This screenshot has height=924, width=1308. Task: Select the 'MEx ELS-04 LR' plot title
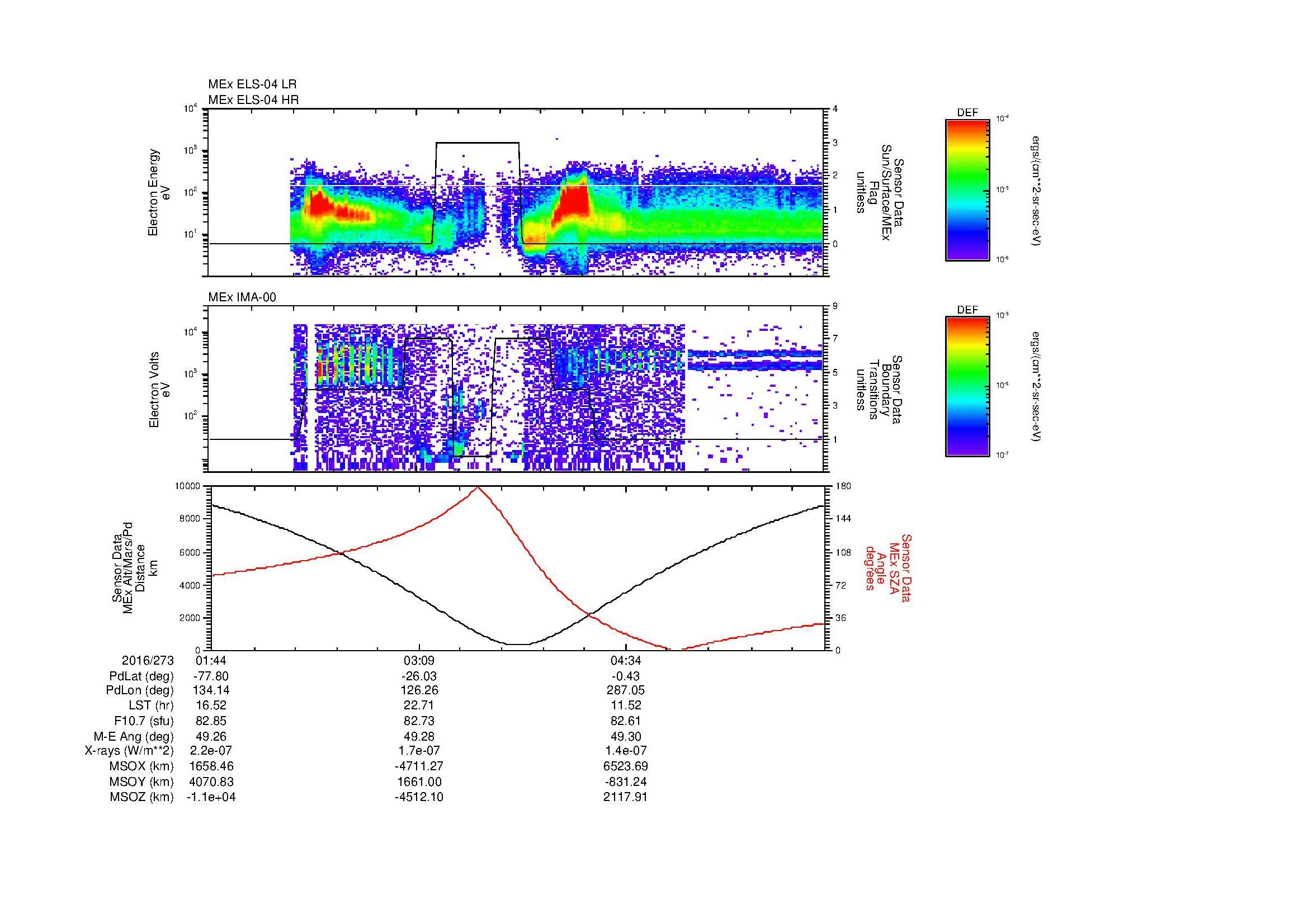(x=252, y=84)
